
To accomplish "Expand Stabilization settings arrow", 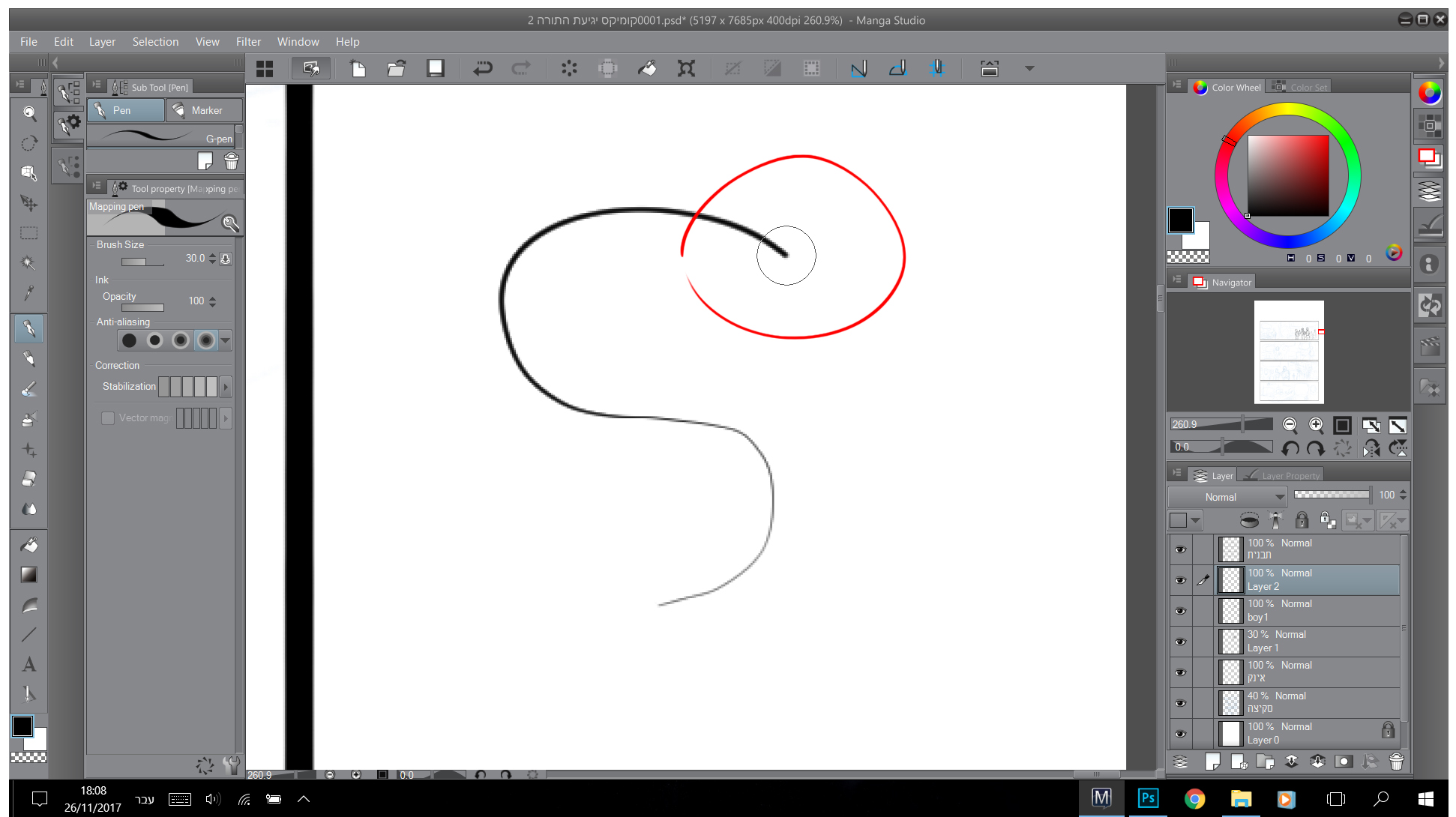I will [225, 387].
